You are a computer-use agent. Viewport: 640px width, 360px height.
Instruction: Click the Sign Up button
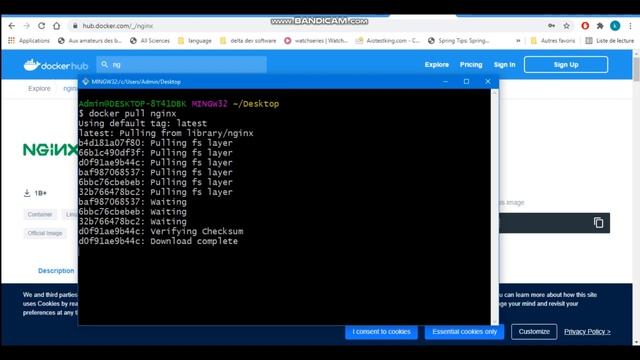coord(566,64)
